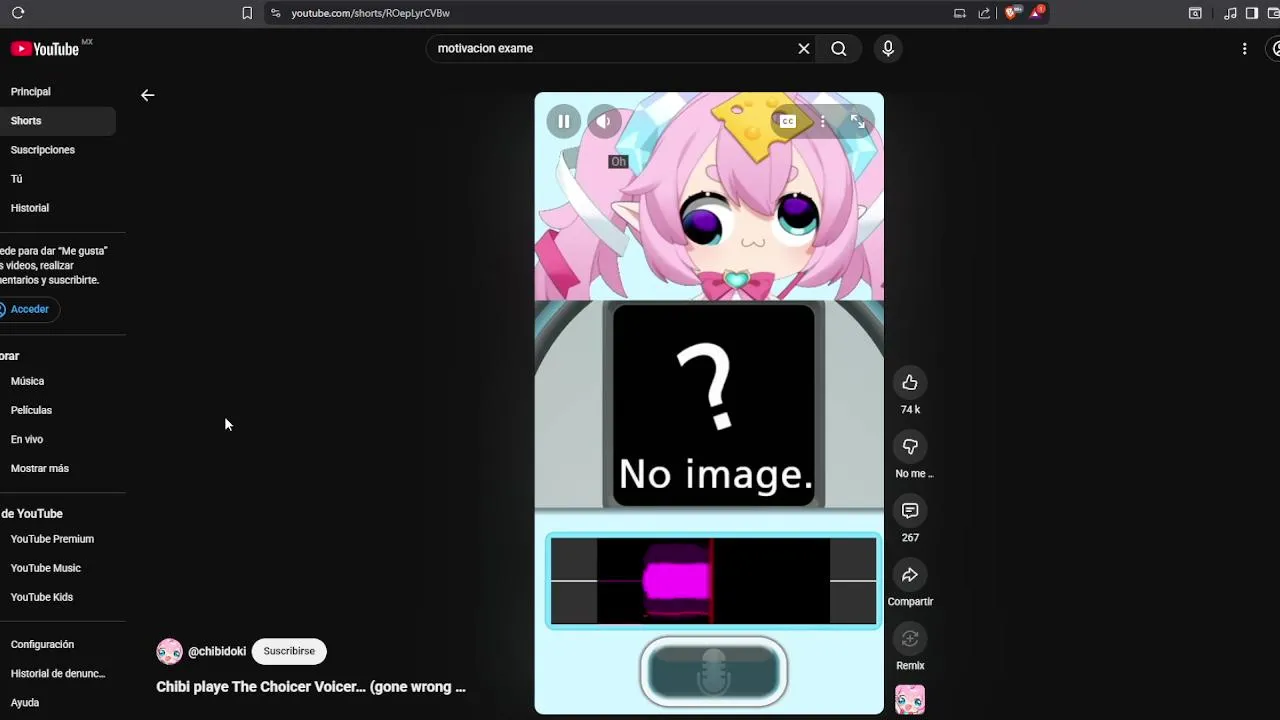Open Brave Rewards triangle icon
Image resolution: width=1280 pixels, height=720 pixels.
click(x=1038, y=13)
